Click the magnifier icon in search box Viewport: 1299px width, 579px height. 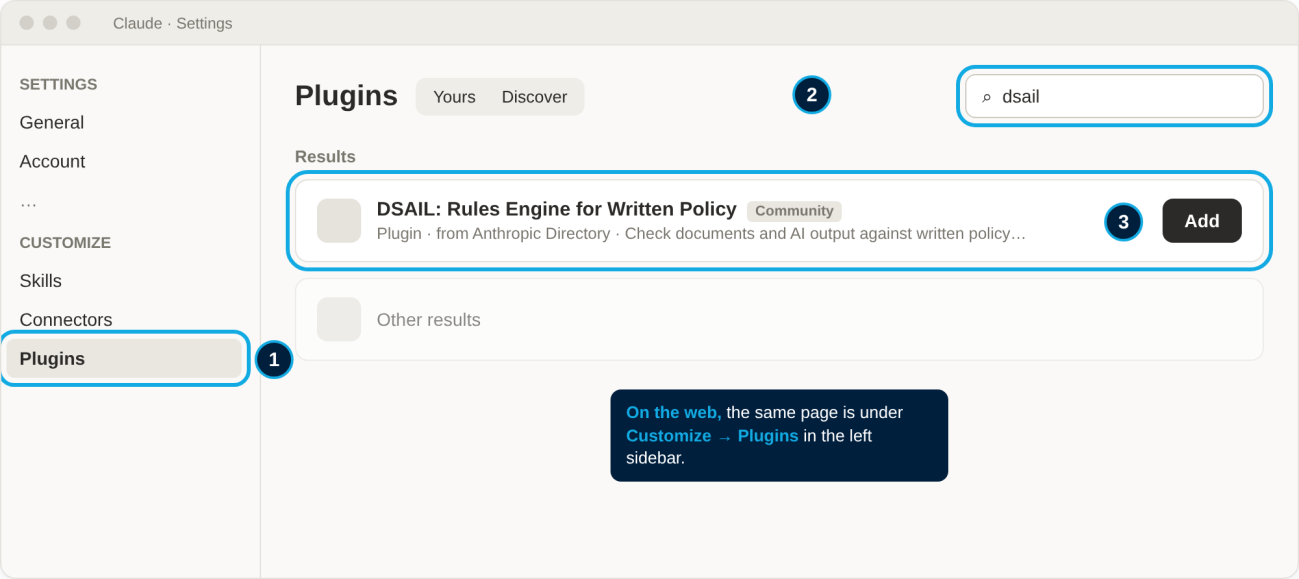(987, 98)
